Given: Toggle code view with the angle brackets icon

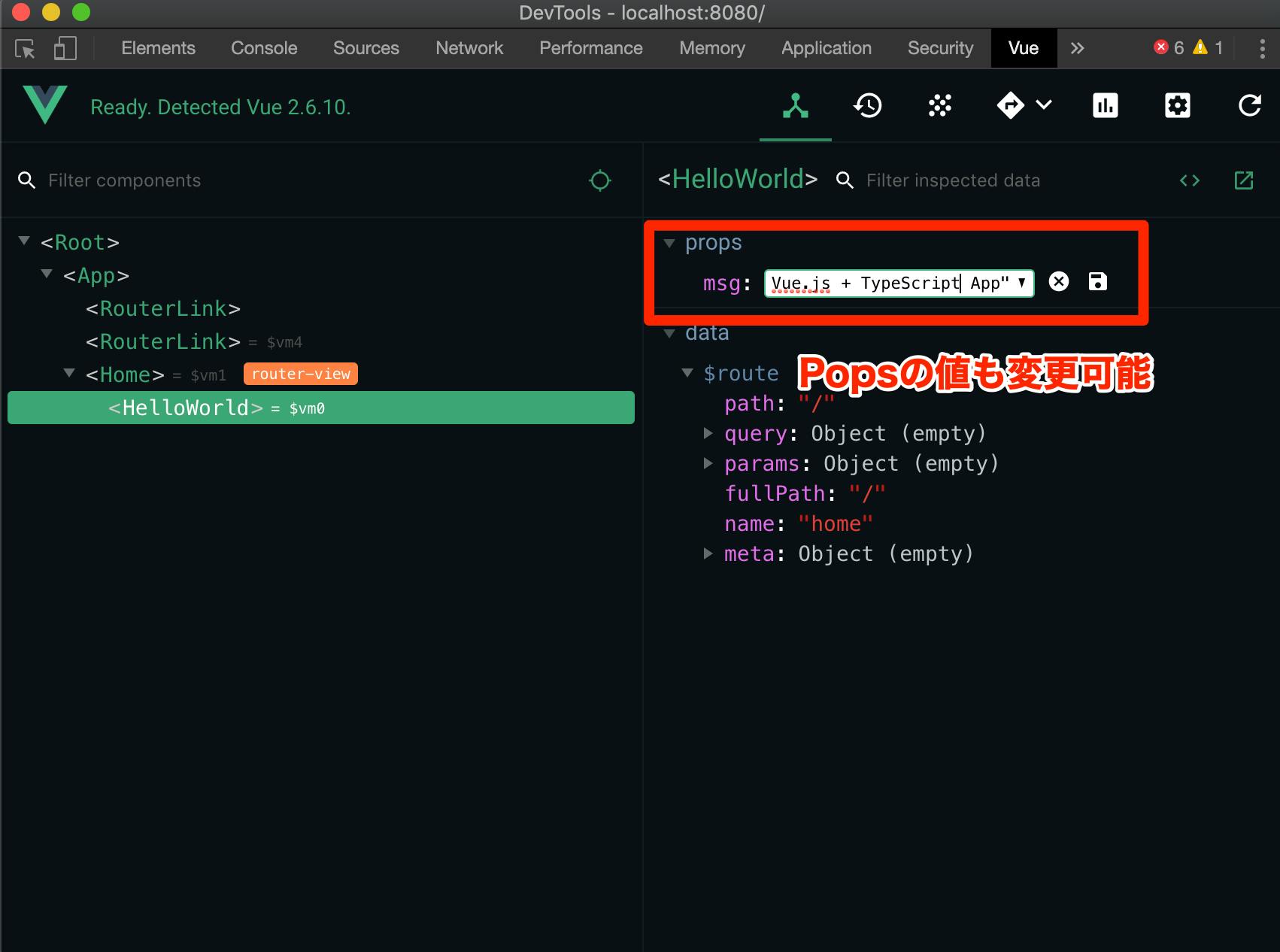Looking at the screenshot, I should pos(1190,180).
